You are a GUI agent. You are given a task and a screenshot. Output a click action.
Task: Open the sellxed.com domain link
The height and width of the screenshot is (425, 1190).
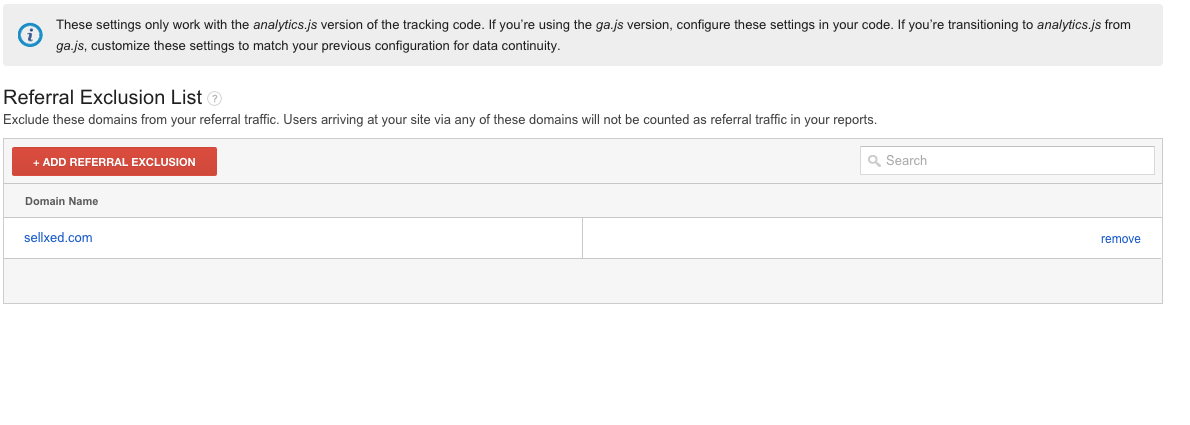point(58,238)
